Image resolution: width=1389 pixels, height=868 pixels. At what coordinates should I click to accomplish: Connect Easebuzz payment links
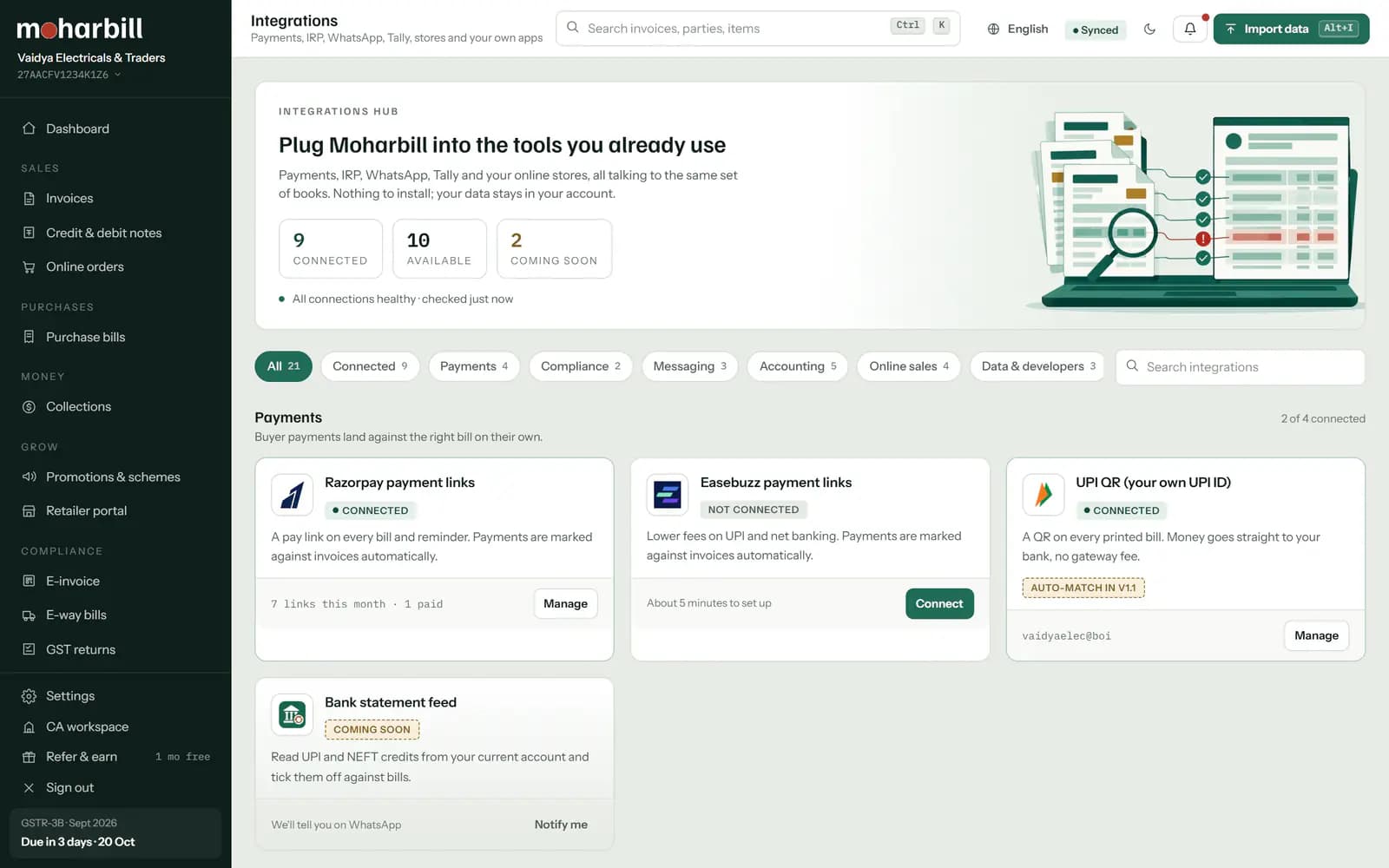click(939, 603)
